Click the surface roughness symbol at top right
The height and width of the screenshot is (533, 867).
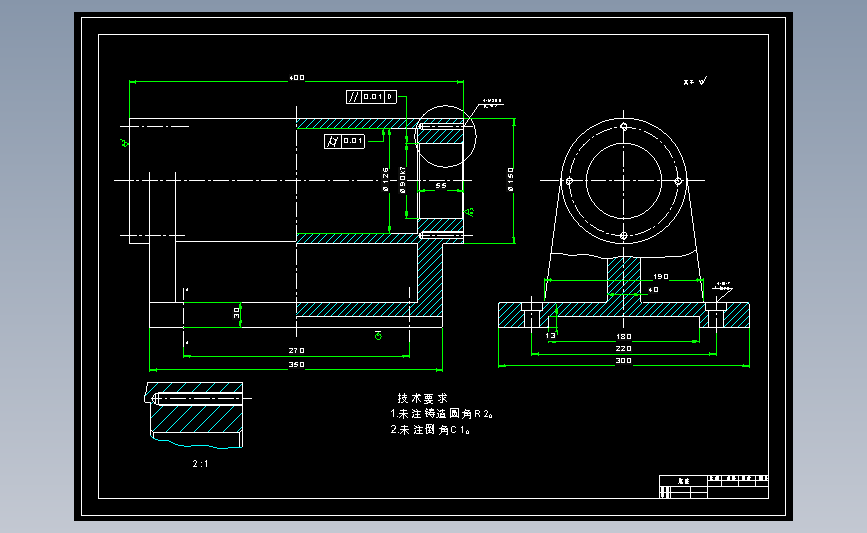coord(695,81)
